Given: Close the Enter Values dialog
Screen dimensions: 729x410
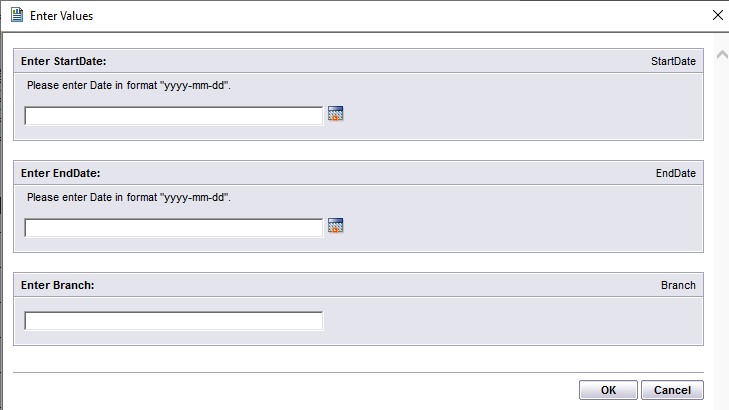Looking at the screenshot, I should point(718,15).
